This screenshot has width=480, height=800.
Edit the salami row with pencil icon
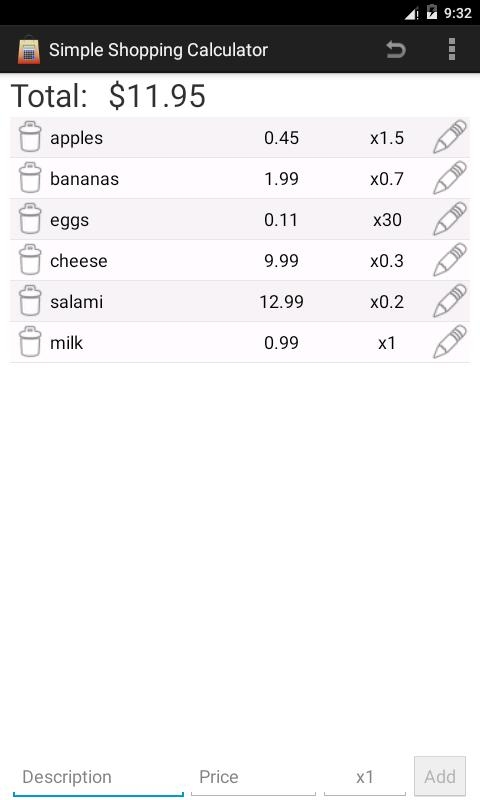(x=449, y=301)
